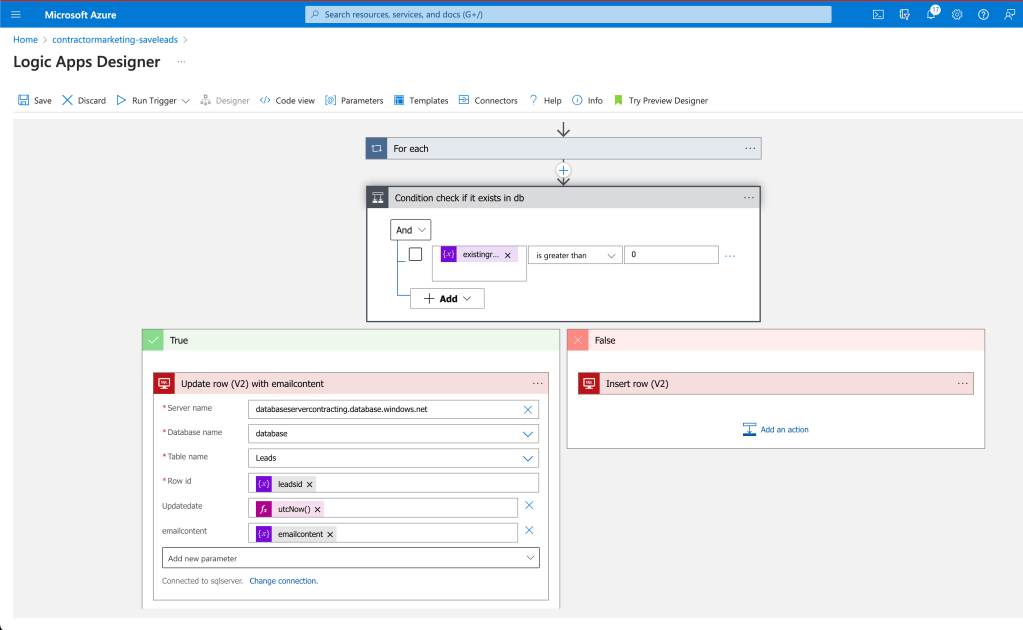
Task: Click the Condition check if it exists in db header
Action: (563, 198)
